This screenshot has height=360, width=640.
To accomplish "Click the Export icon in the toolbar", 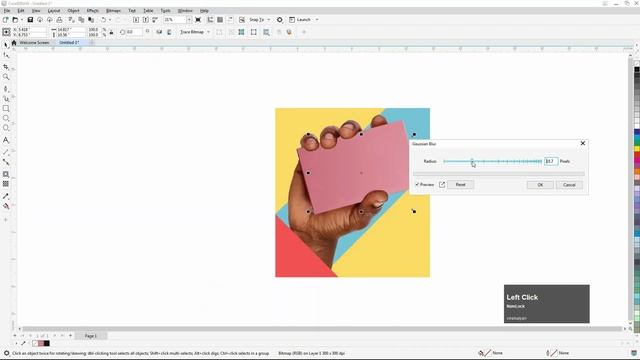I will tap(146, 20).
